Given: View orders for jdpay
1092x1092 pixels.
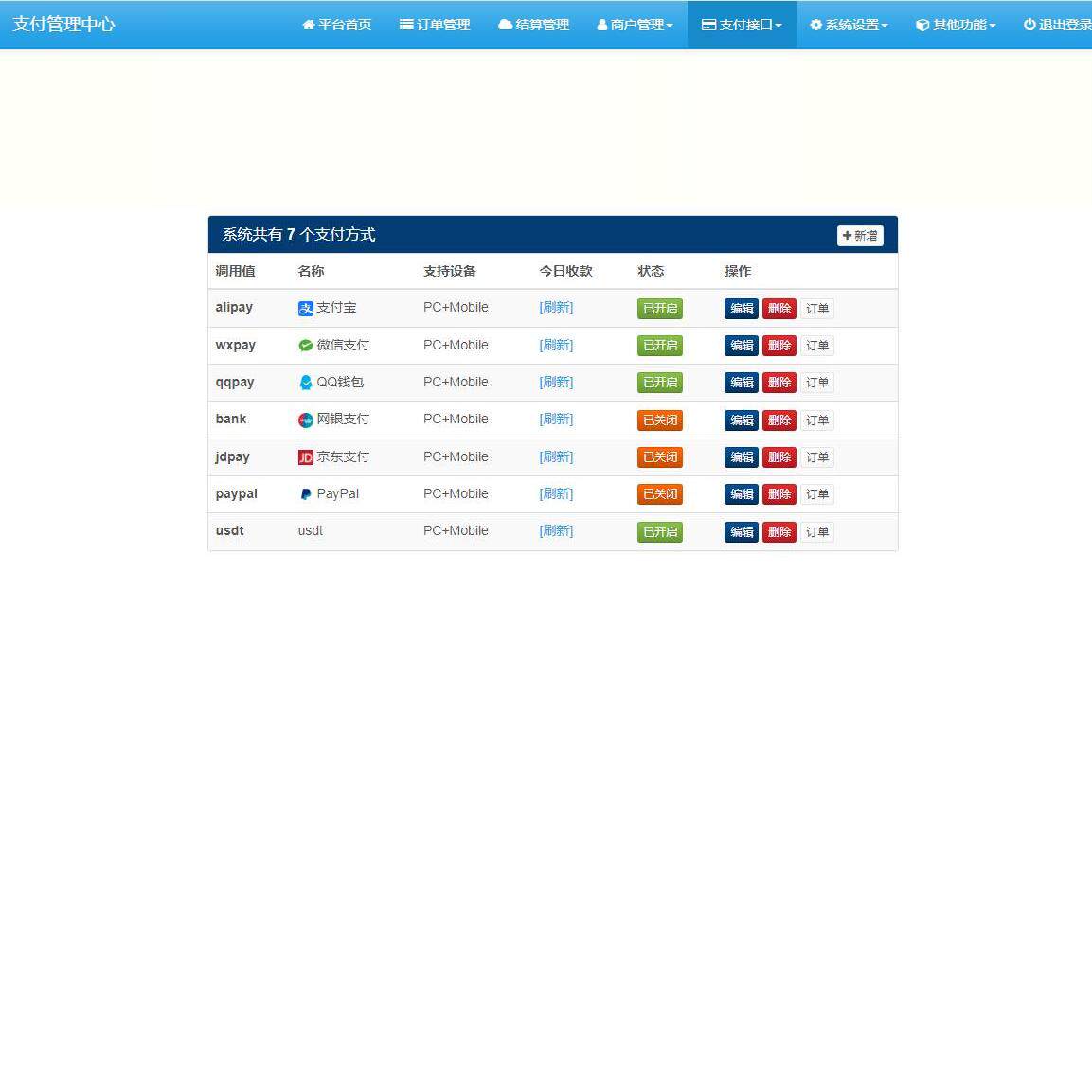Looking at the screenshot, I should point(817,456).
